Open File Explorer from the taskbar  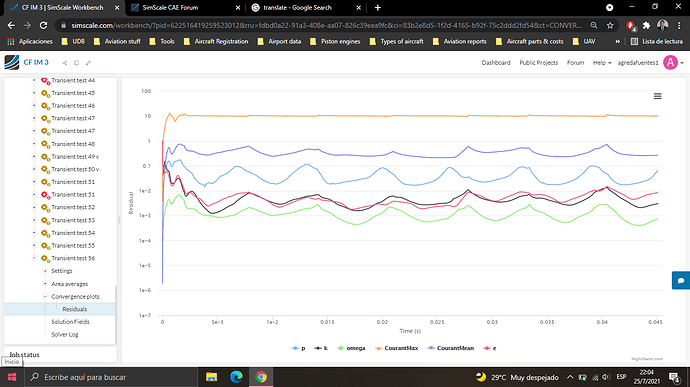pos(212,377)
